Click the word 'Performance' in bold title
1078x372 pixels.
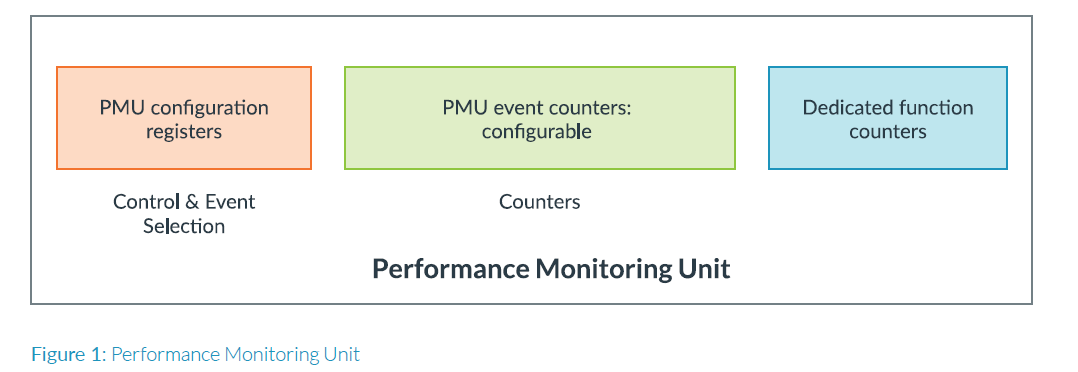[451, 267]
